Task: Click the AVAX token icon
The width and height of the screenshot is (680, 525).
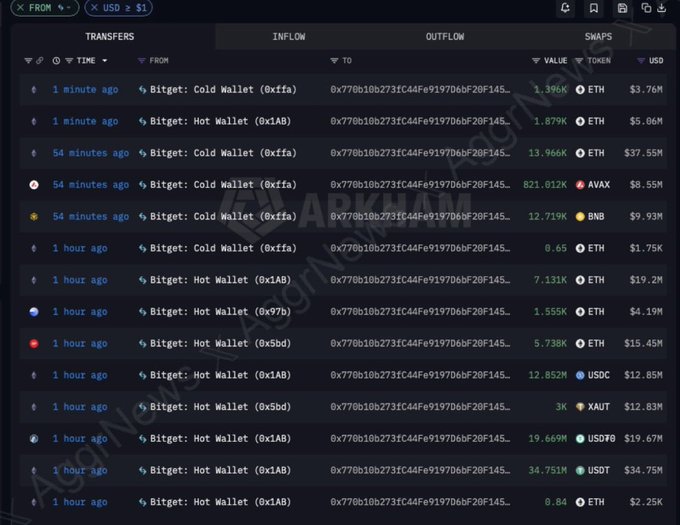Action: pos(580,185)
